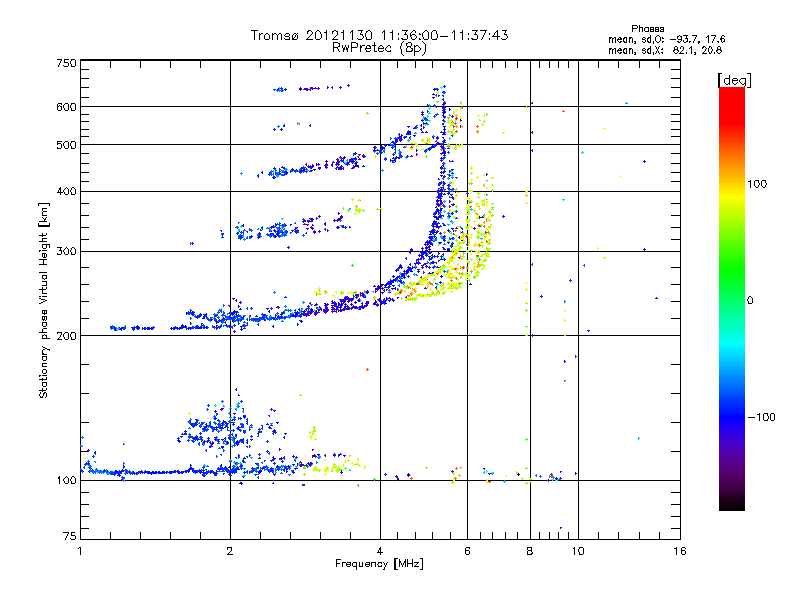Click the y-axis tick label '75'

point(70,536)
